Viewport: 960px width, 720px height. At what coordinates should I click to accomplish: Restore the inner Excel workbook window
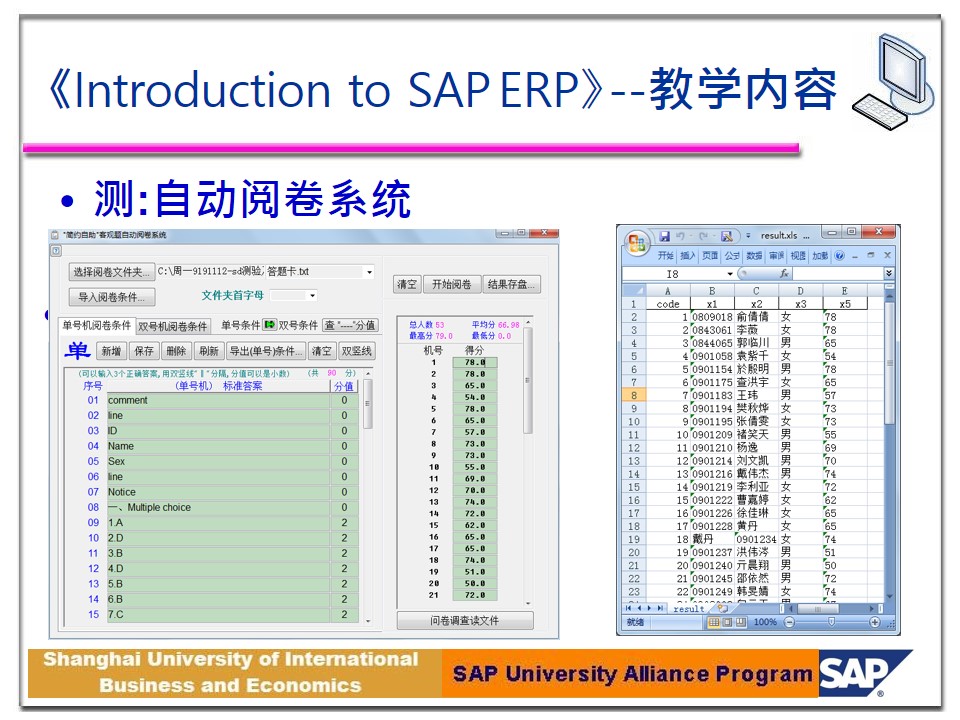(871, 255)
